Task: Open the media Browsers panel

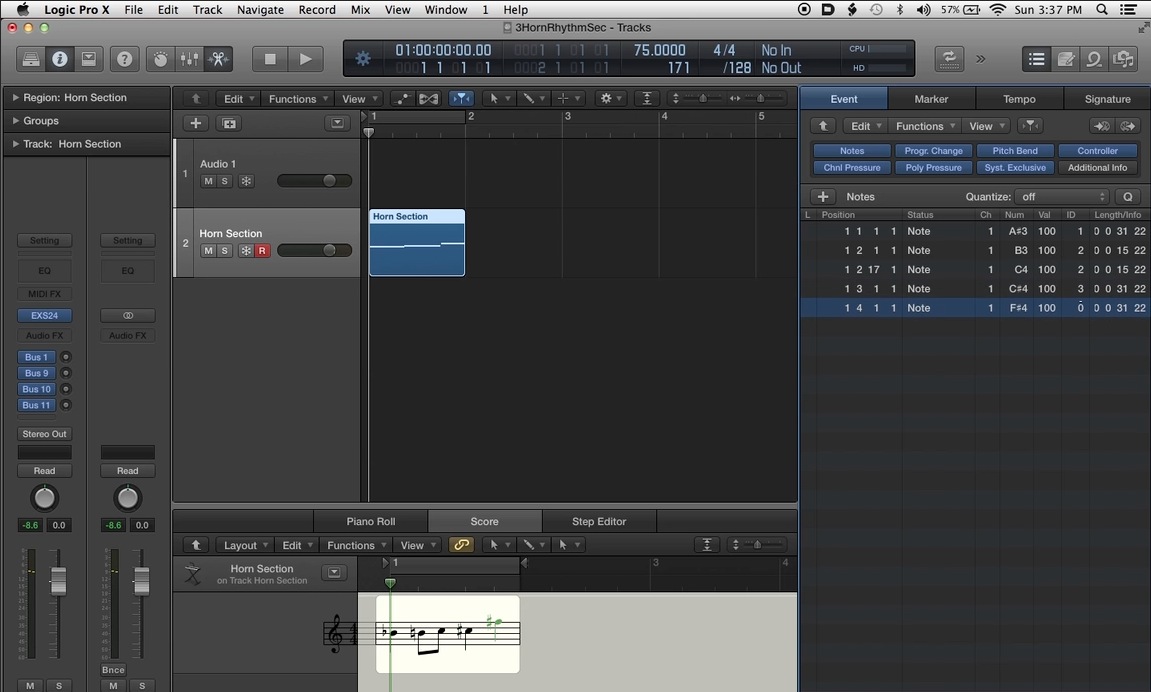Action: pos(1123,59)
